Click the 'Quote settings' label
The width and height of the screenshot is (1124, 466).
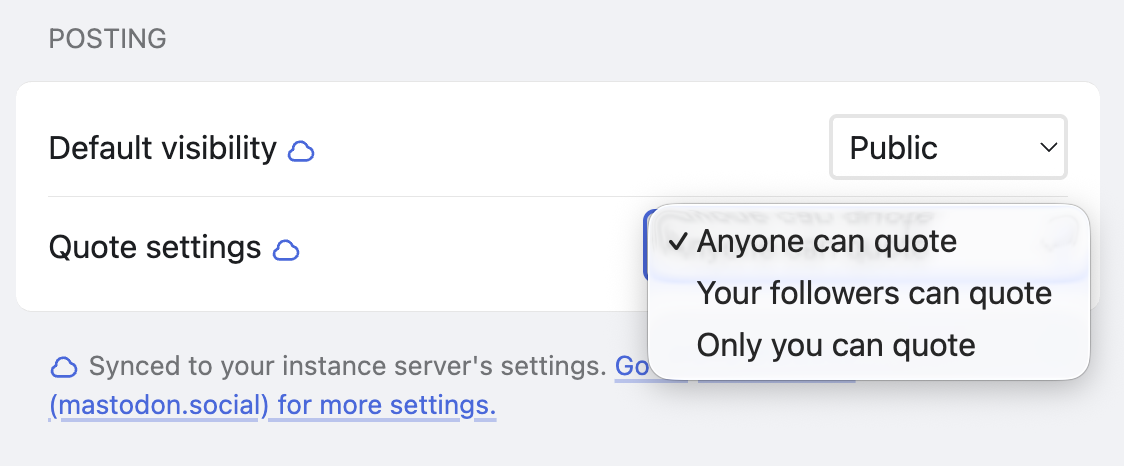[x=154, y=247]
